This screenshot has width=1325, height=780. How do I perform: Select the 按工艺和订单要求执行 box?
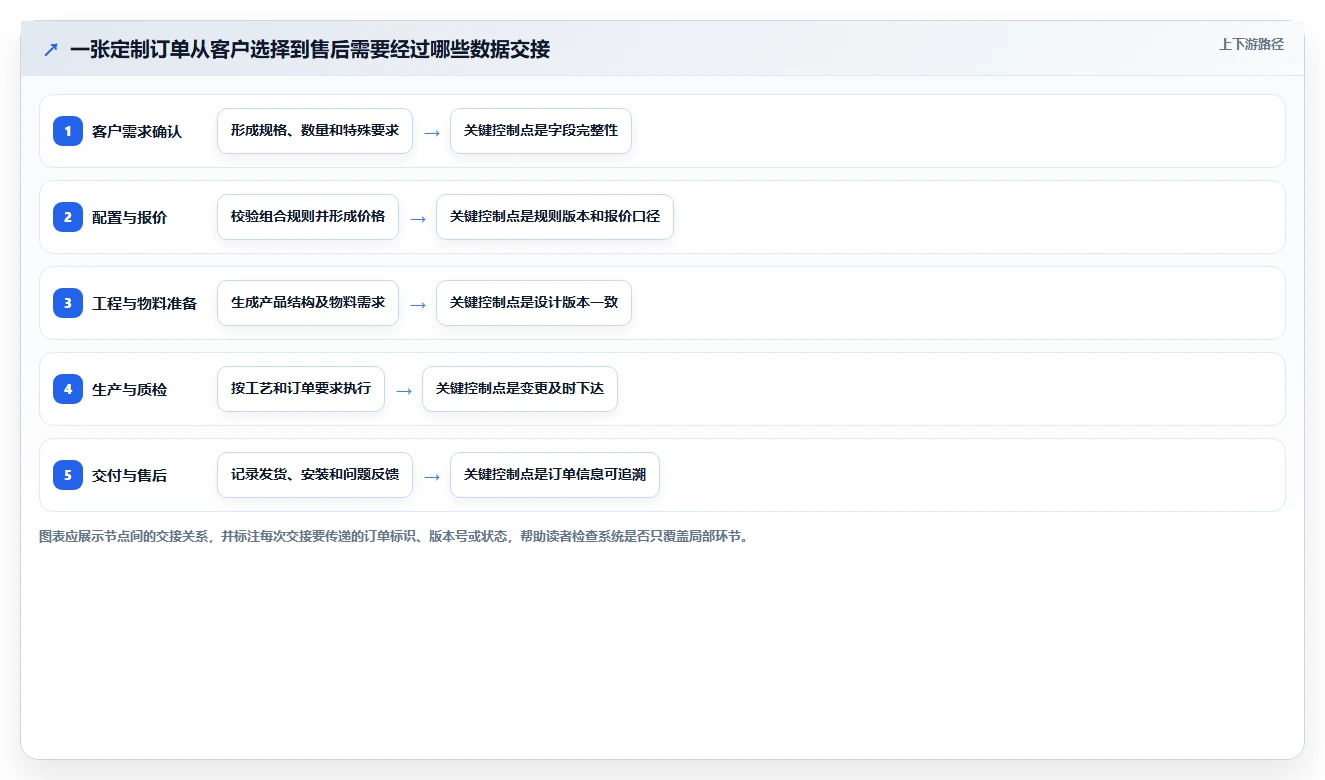tap(301, 389)
